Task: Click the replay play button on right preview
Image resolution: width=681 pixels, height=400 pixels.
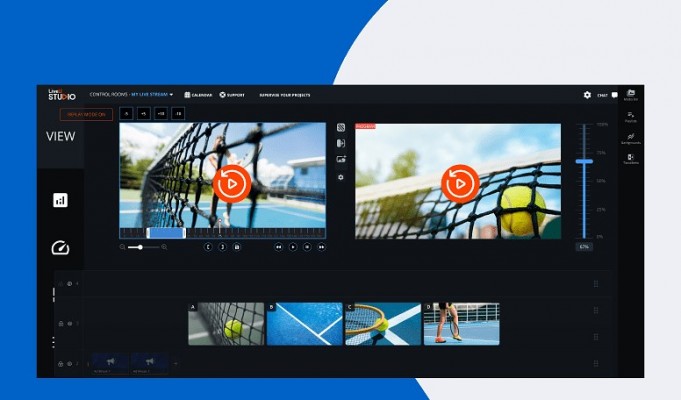Action: point(460,182)
